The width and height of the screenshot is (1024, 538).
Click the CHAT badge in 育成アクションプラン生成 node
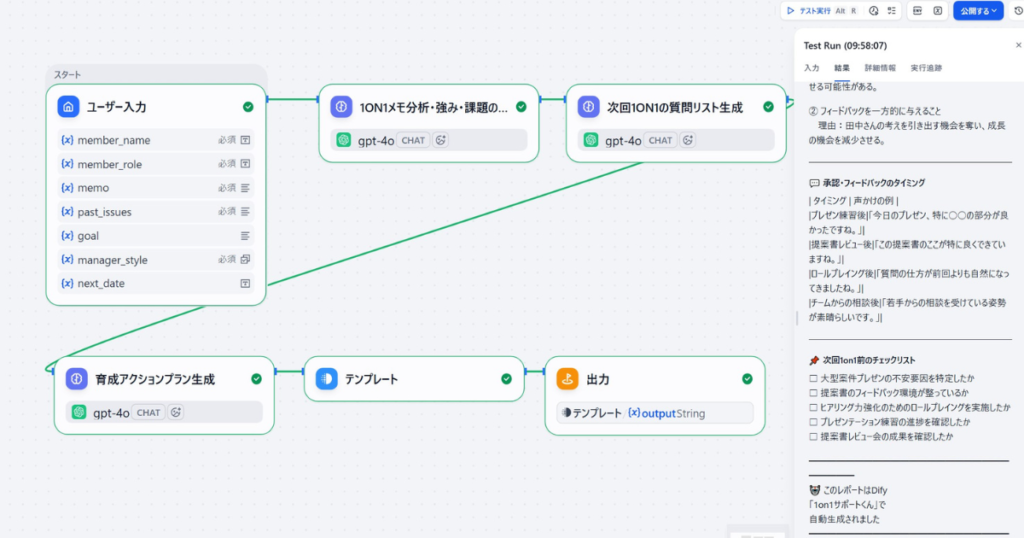tap(148, 412)
